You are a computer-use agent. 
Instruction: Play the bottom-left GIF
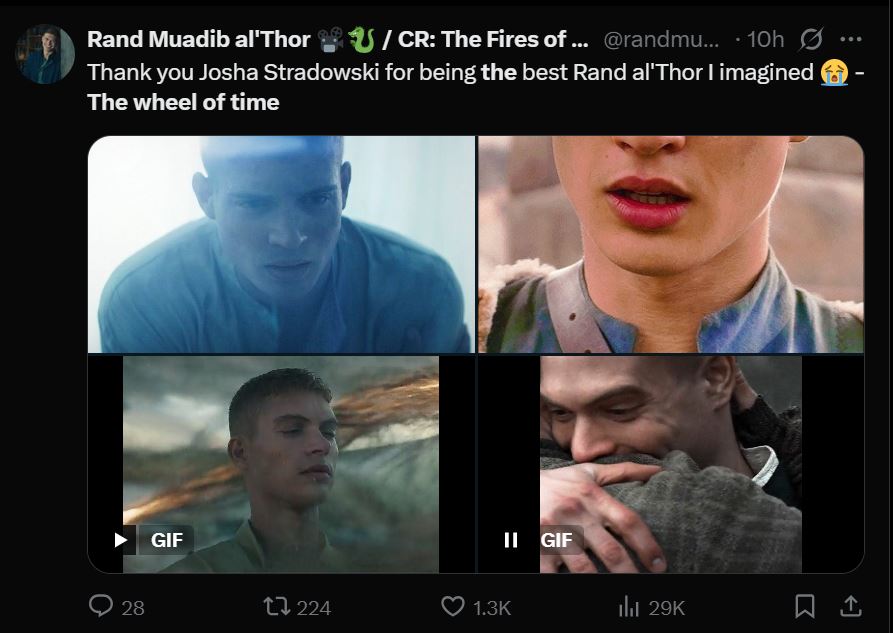(x=121, y=540)
